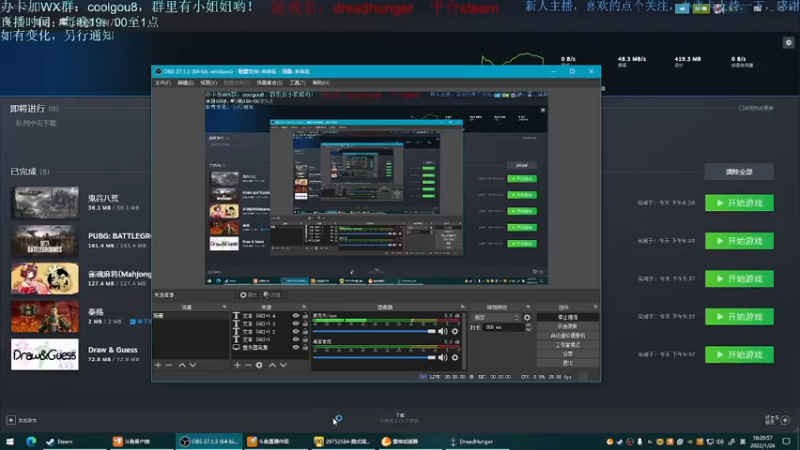Remove the selected source with the minus icon
The width and height of the screenshot is (800, 450).
click(248, 365)
